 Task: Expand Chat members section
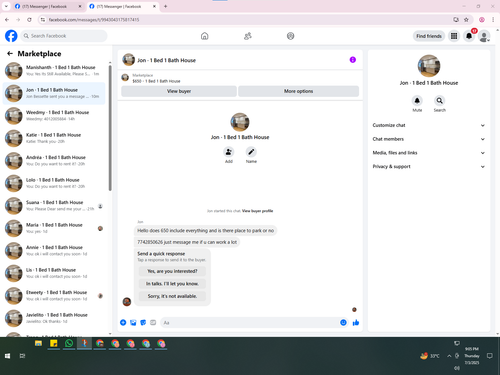click(x=429, y=139)
